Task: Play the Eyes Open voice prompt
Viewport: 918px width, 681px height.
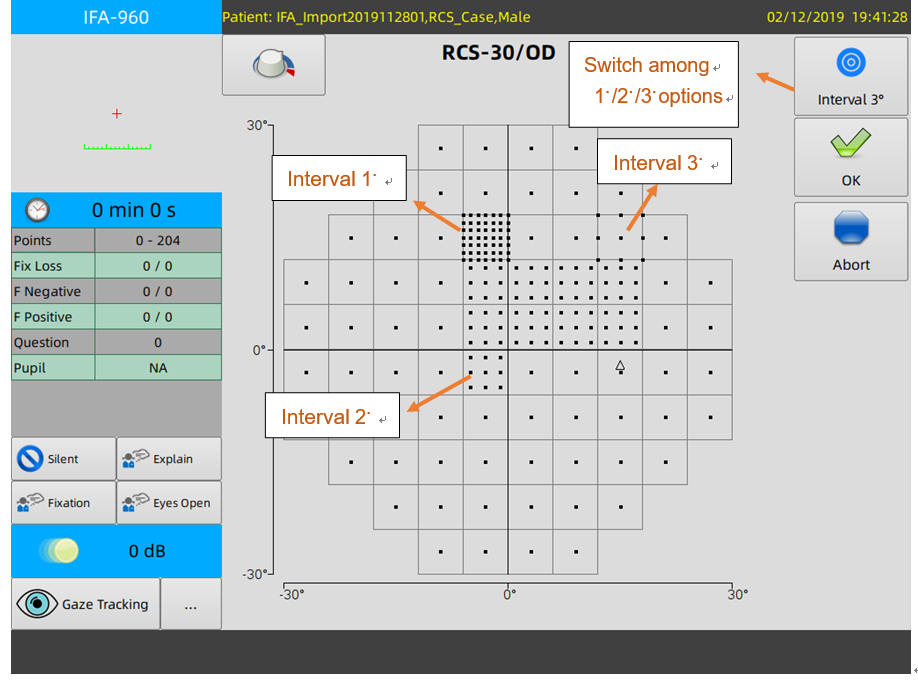Action: coord(168,503)
